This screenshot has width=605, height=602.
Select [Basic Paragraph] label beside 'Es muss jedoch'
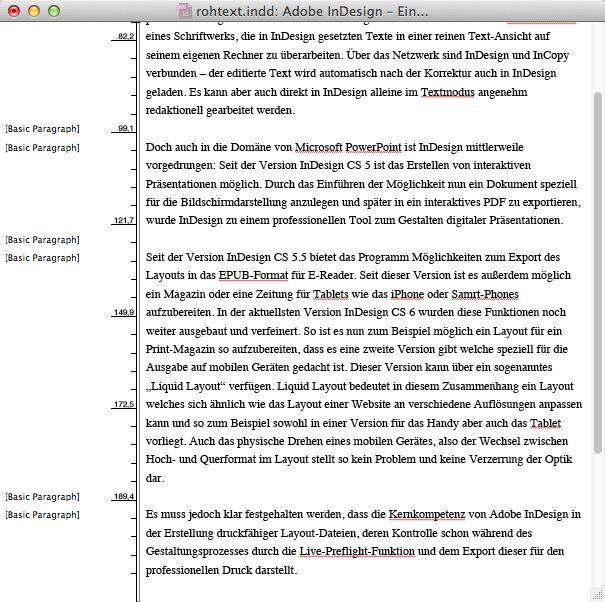click(x=42, y=514)
